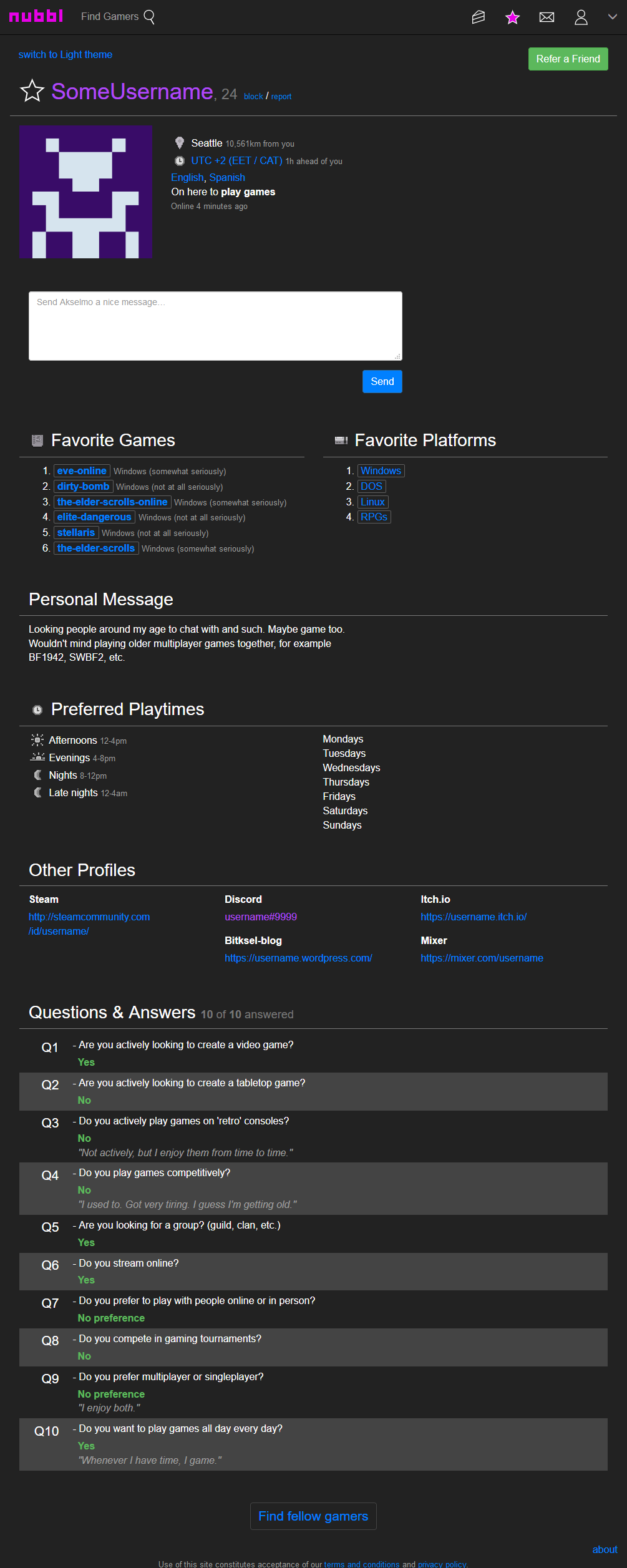Expand header dropdown chevron

613,17
